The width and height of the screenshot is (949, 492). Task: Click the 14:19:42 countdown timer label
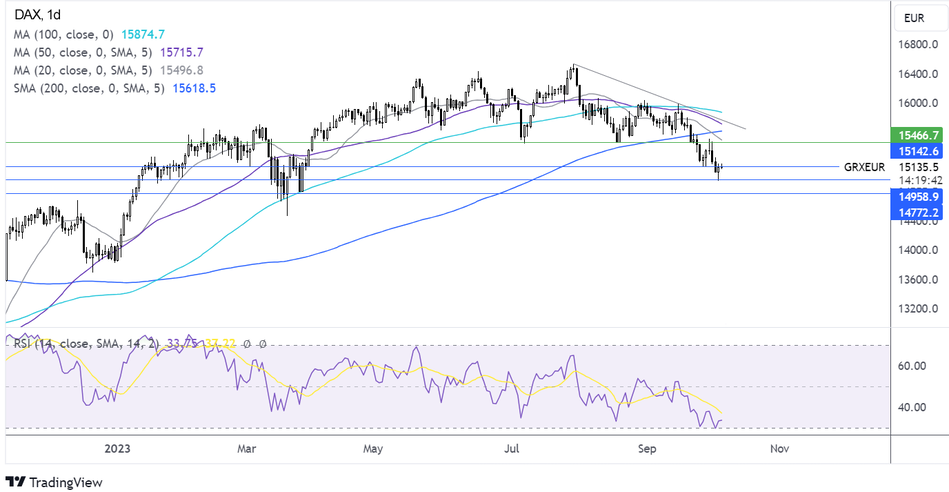click(x=918, y=181)
